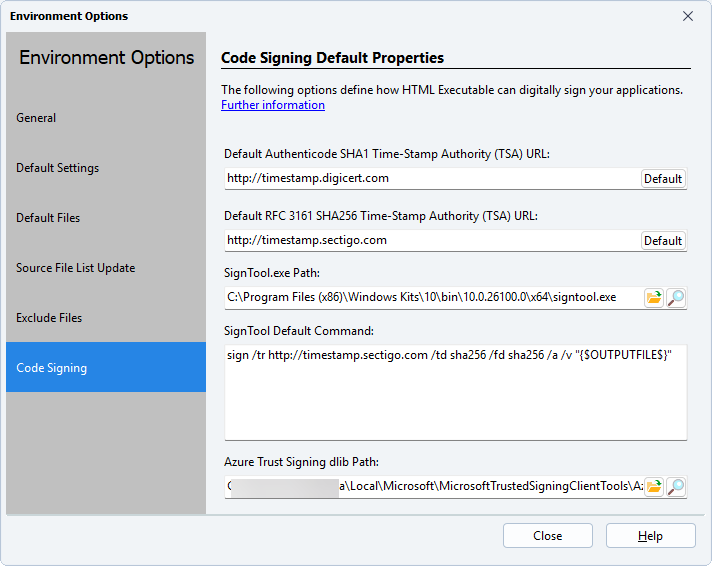
Task: Focus the RFC 3161 SHA256 TSA URL field
Action: [430, 241]
